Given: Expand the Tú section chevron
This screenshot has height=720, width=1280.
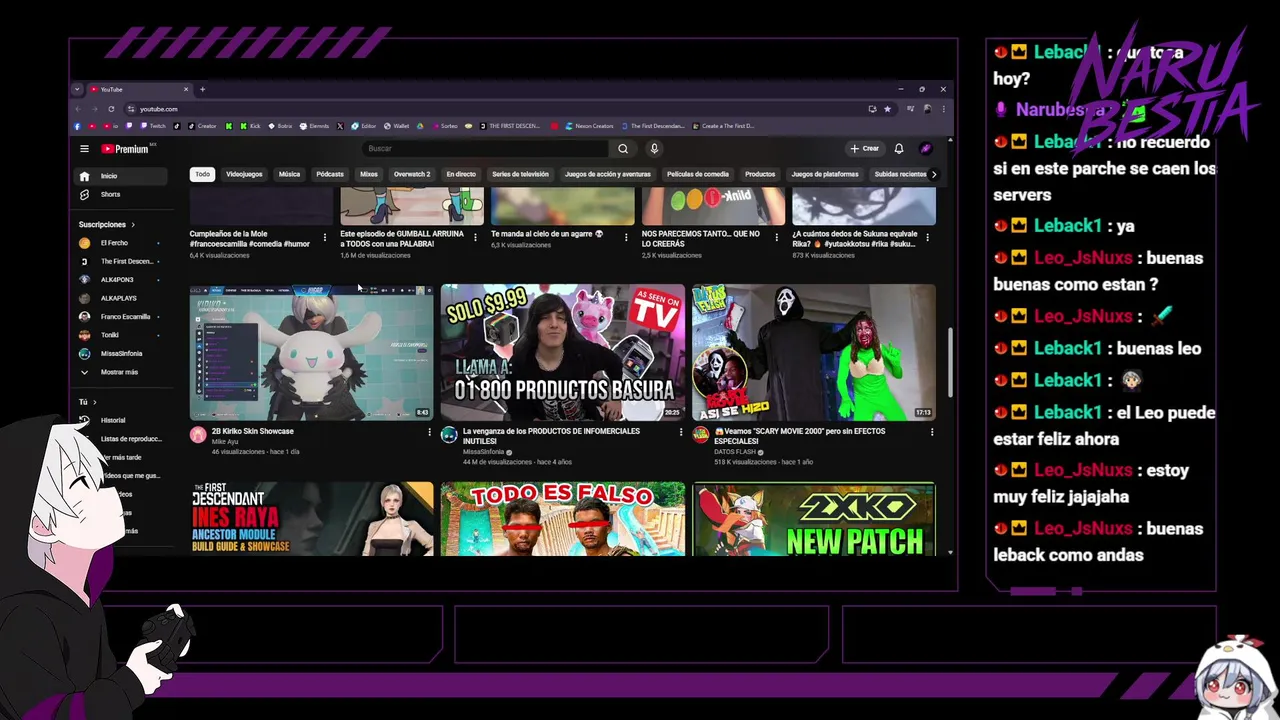Looking at the screenshot, I should click(94, 402).
